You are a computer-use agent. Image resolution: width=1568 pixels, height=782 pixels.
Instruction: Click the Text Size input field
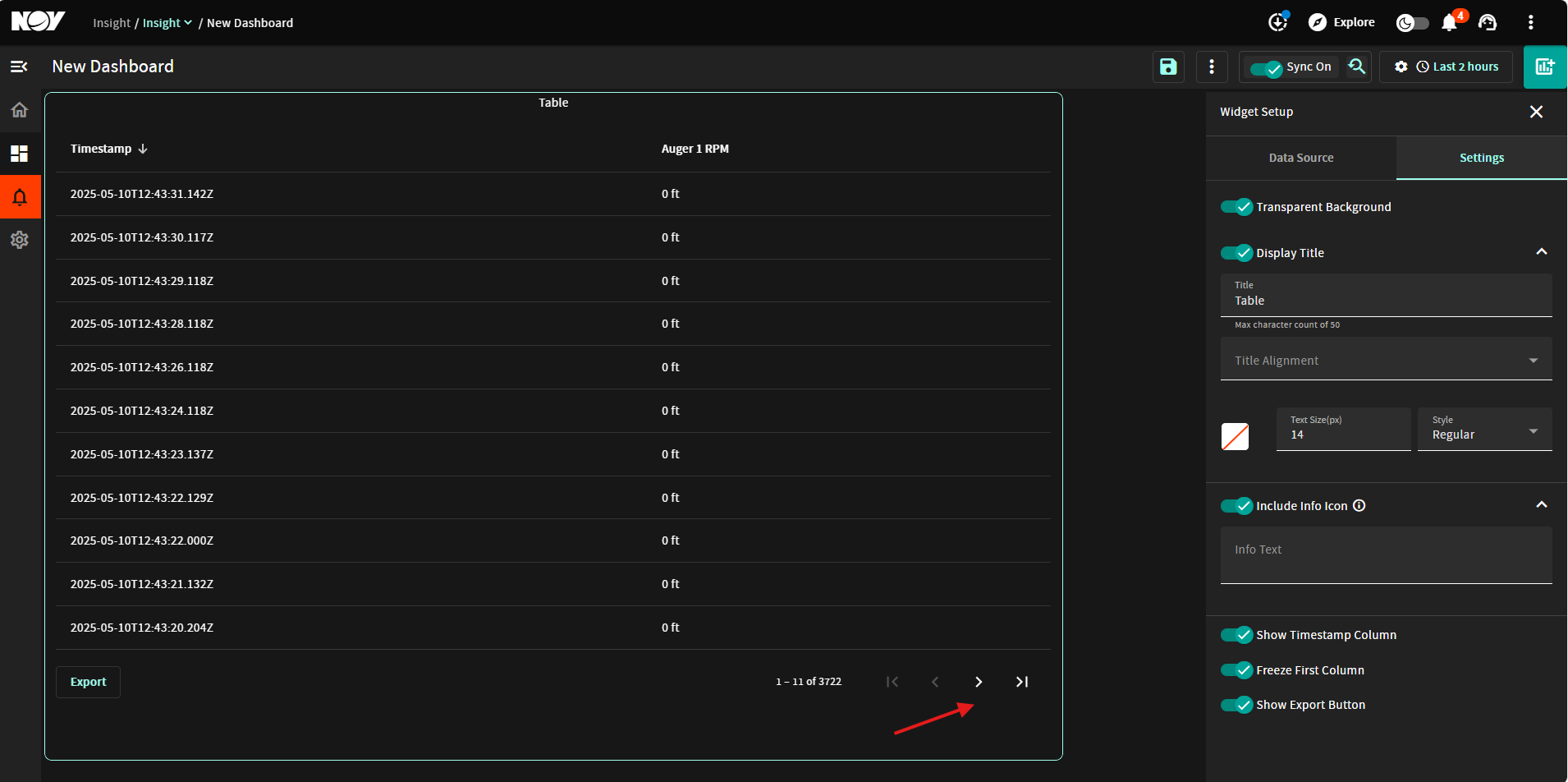click(1343, 429)
